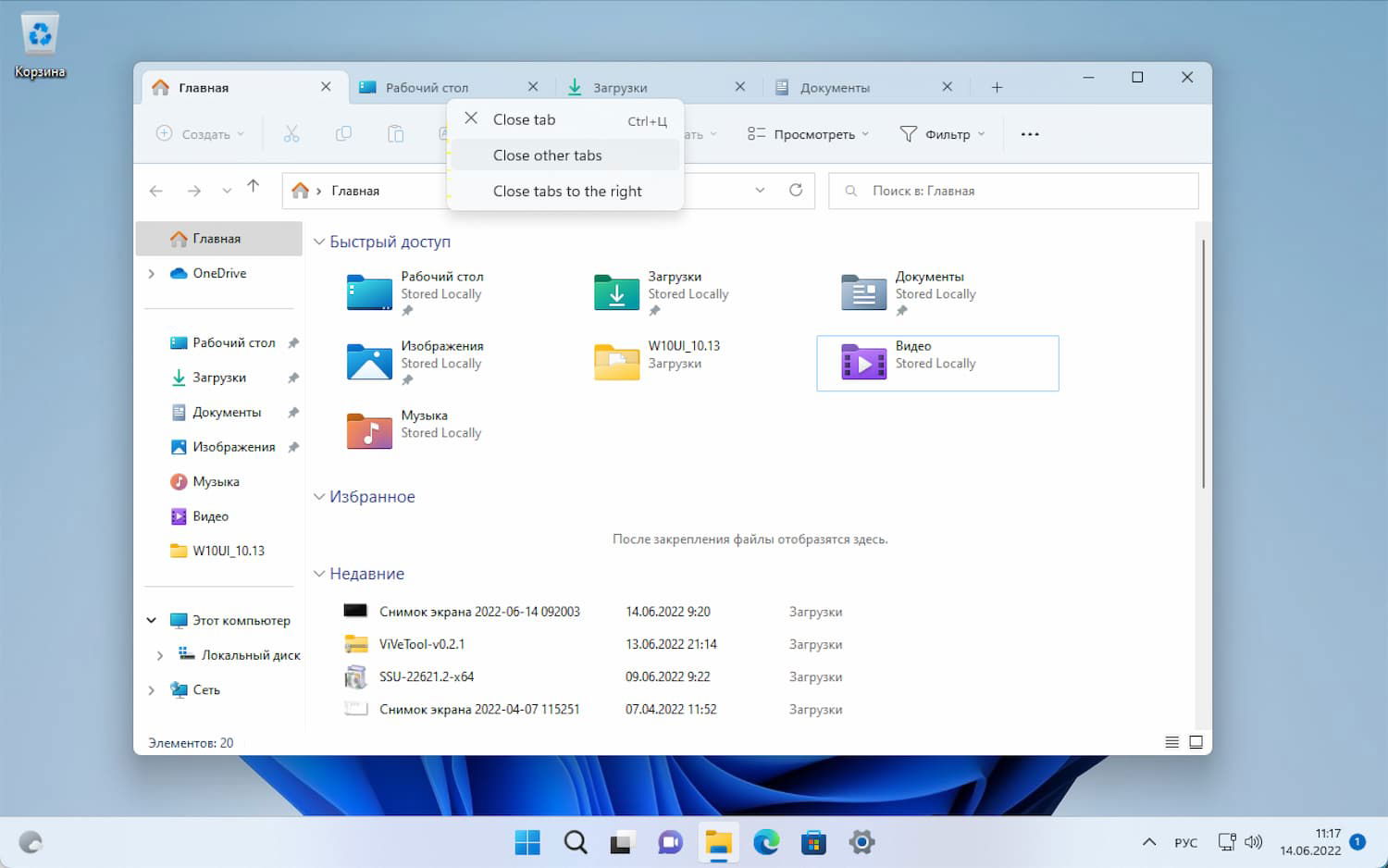
Task: Open the Создать dropdown
Action: (201, 134)
